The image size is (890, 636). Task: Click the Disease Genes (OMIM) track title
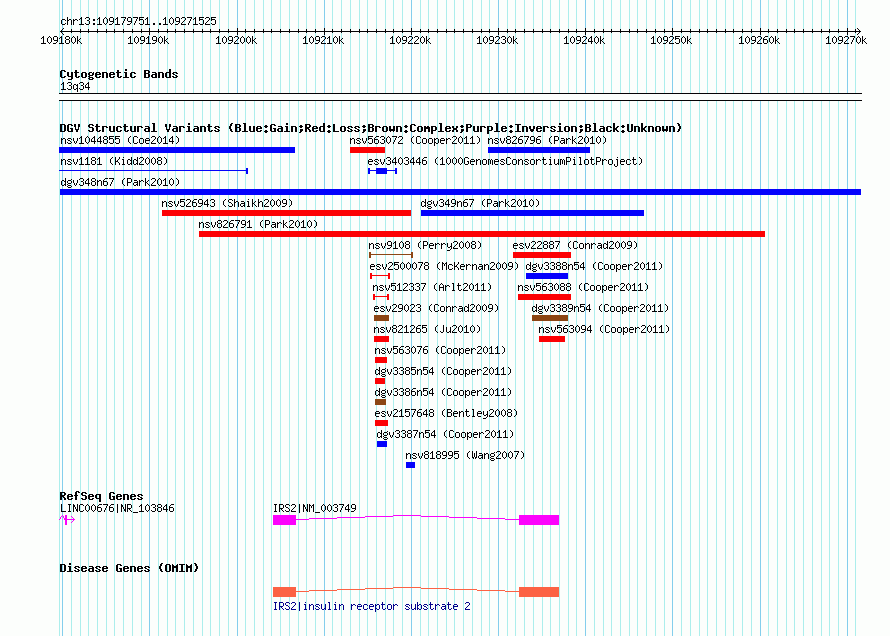(x=129, y=568)
